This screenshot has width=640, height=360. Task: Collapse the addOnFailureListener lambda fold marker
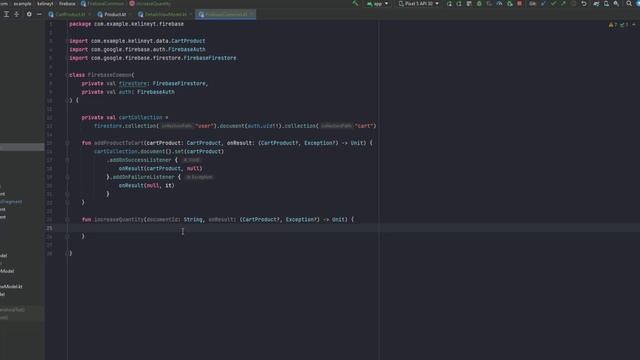pyautogui.click(x=67, y=177)
